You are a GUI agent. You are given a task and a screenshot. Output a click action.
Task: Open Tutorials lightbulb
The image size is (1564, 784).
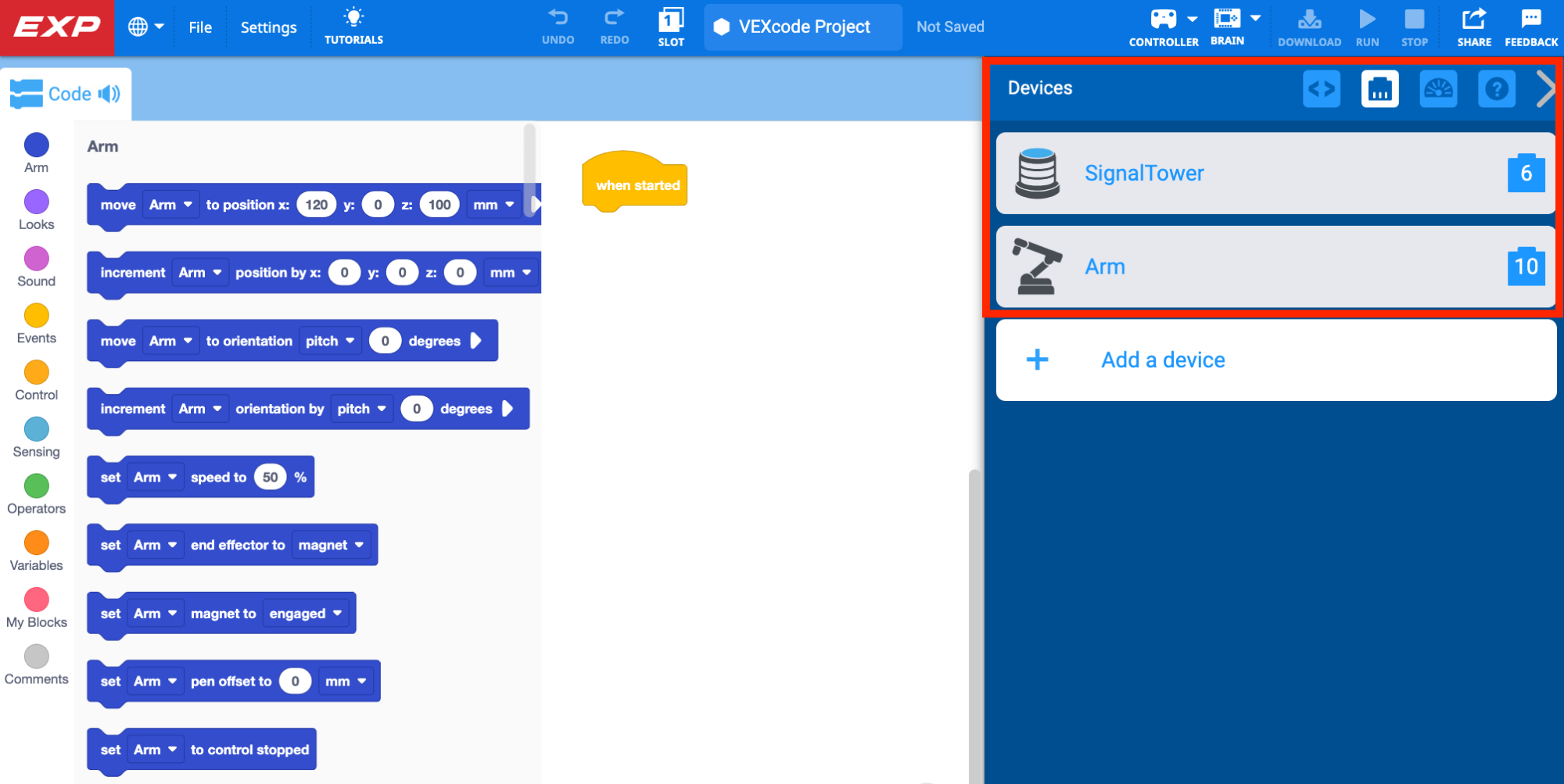point(353,27)
